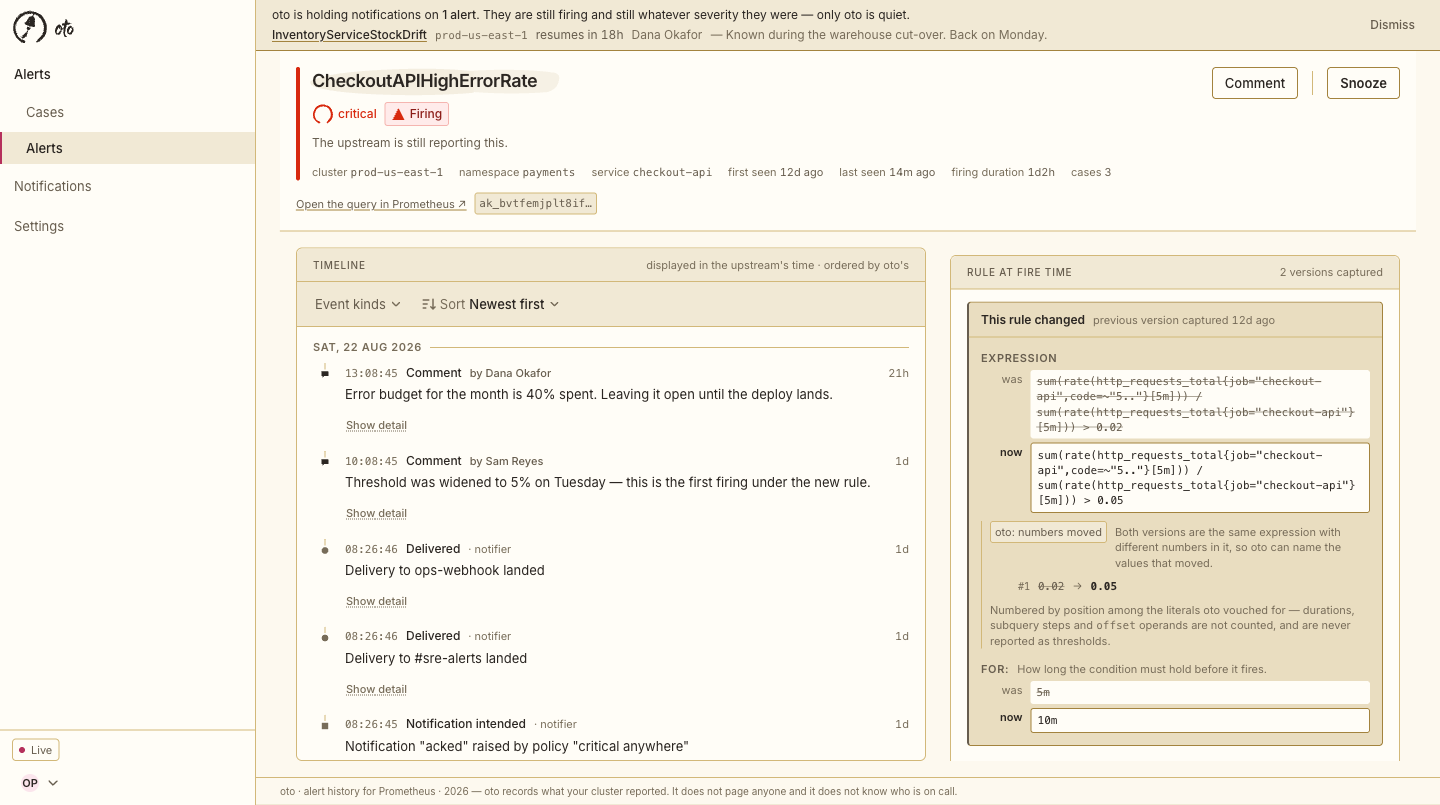
Task: Select the highlighted Alerts sidebar item
Action: tap(128, 148)
